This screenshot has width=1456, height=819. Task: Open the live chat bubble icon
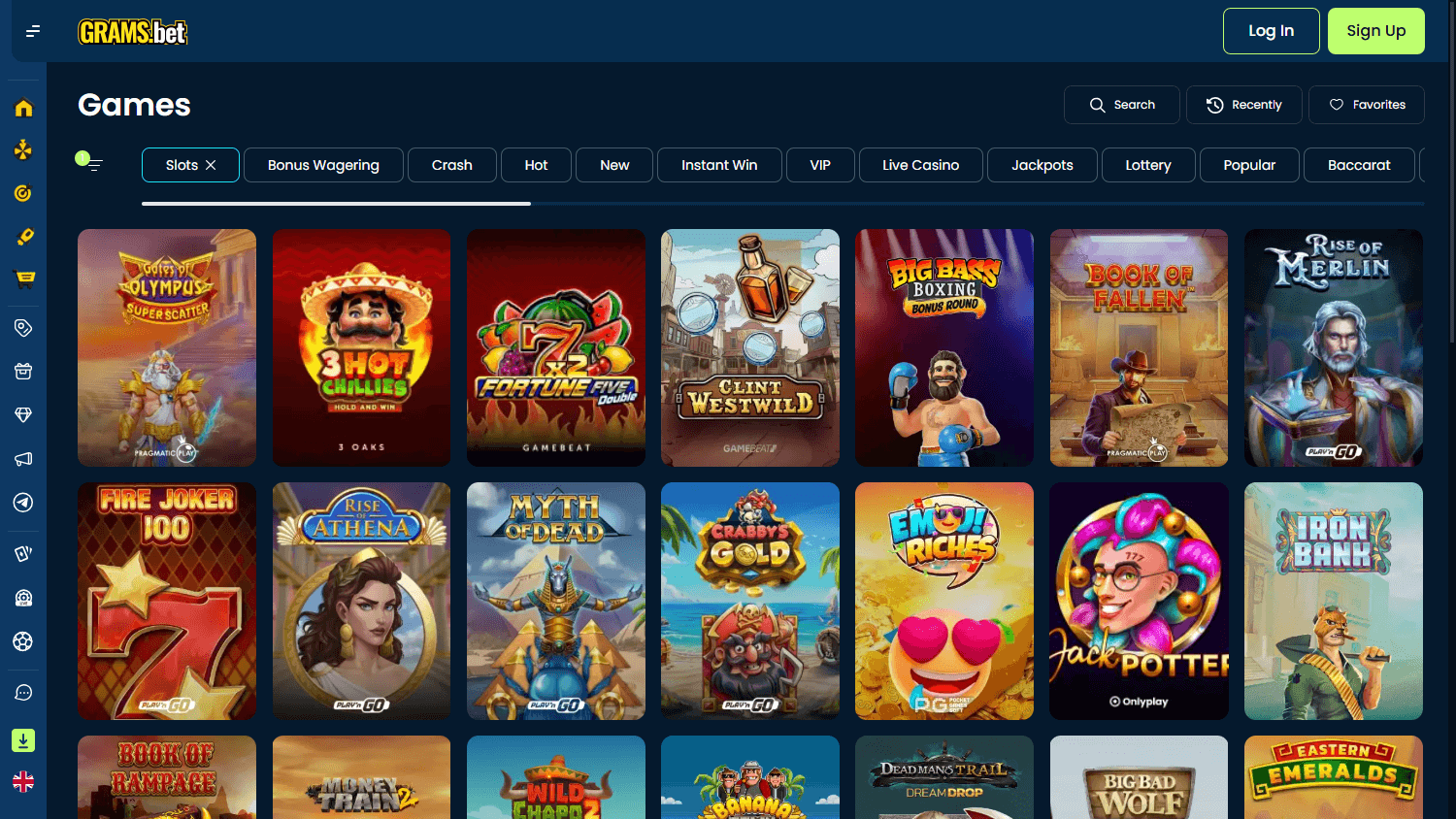(x=23, y=692)
